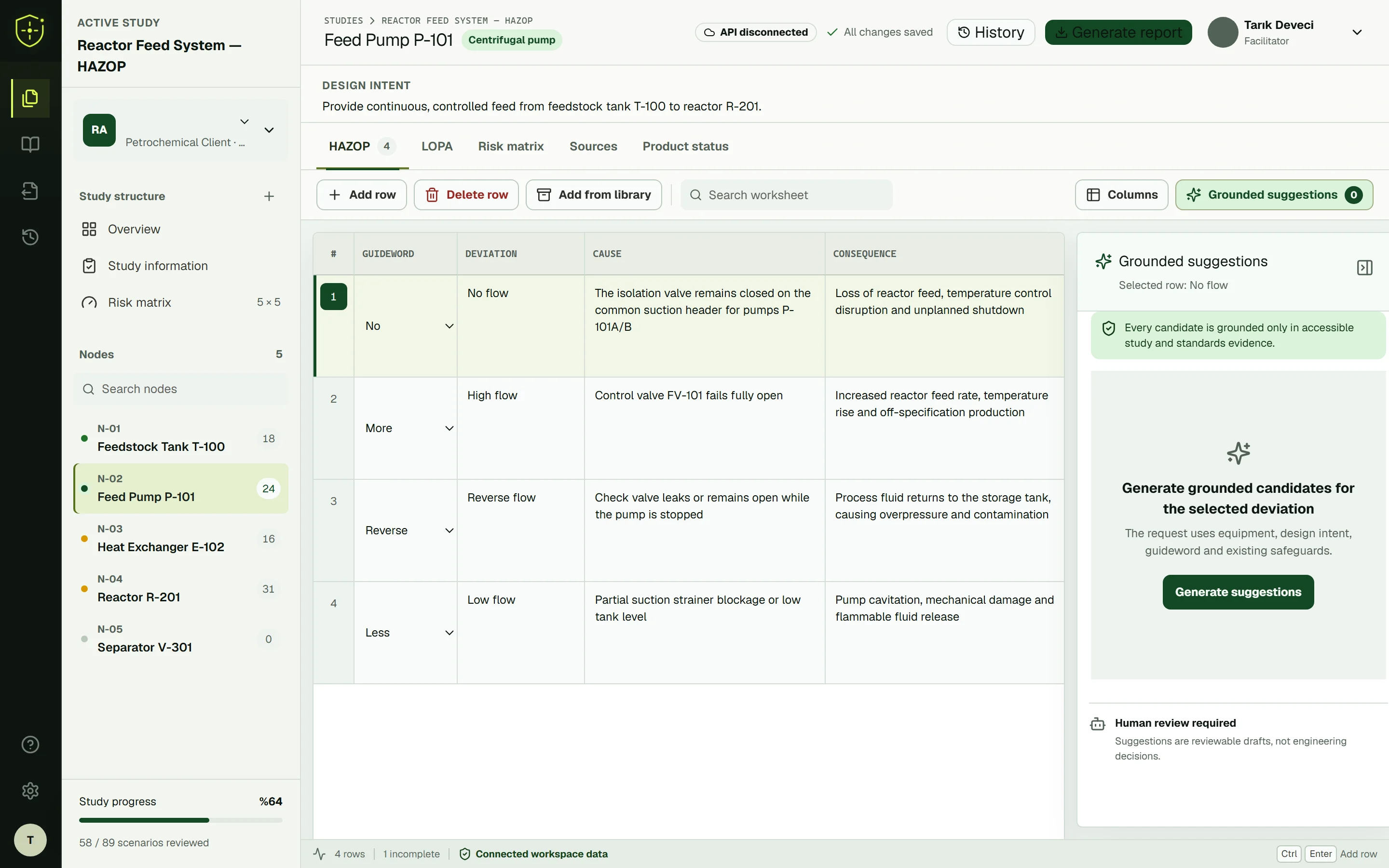This screenshot has height=868, width=1389.
Task: Click the API disconnected status pill
Action: [755, 32]
